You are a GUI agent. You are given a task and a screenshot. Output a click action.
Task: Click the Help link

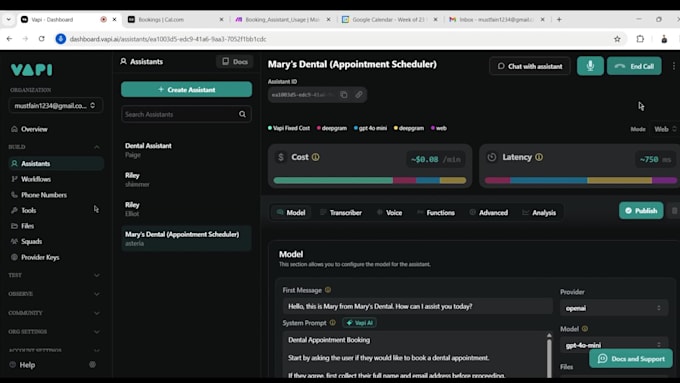point(27,365)
